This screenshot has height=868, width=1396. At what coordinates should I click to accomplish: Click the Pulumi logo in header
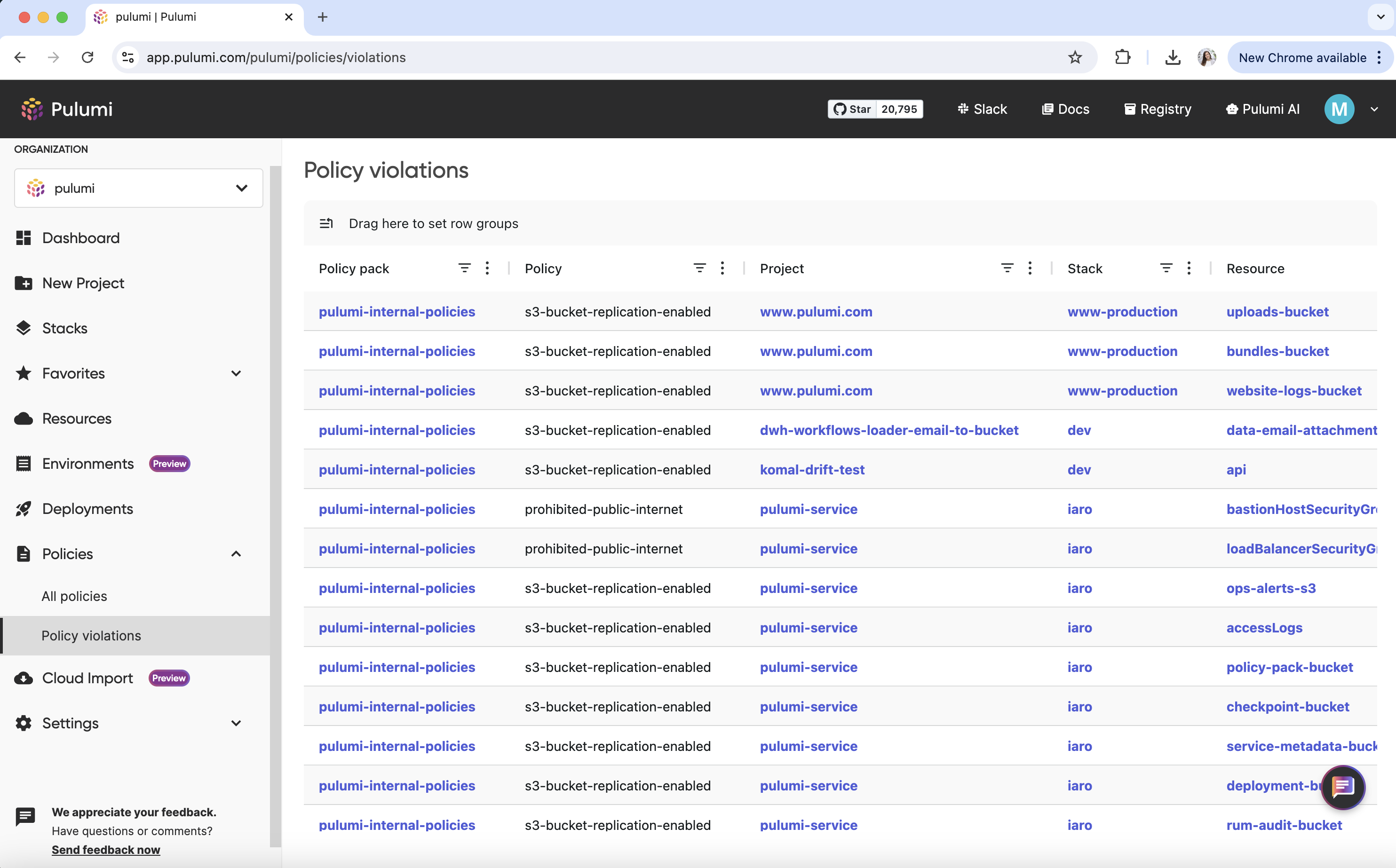pos(67,109)
